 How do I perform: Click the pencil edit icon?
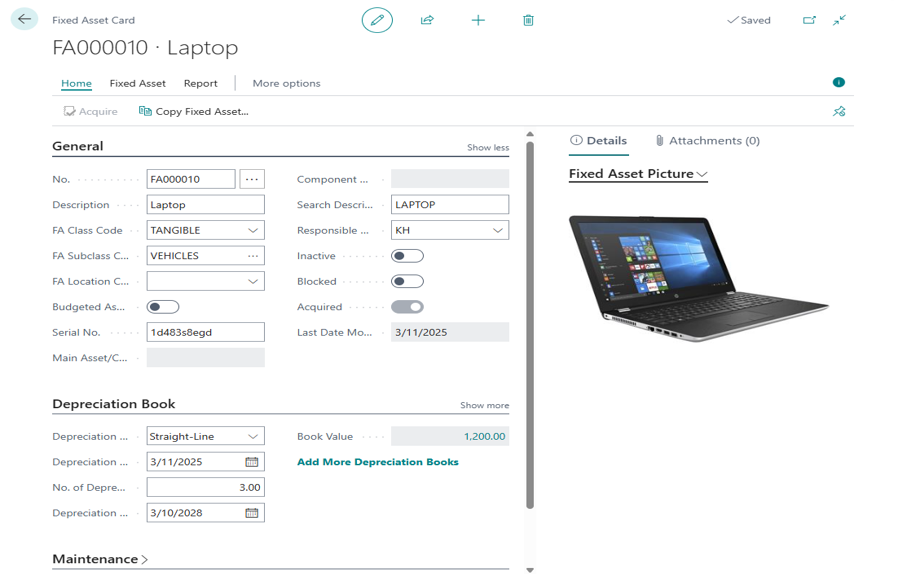(x=377, y=20)
